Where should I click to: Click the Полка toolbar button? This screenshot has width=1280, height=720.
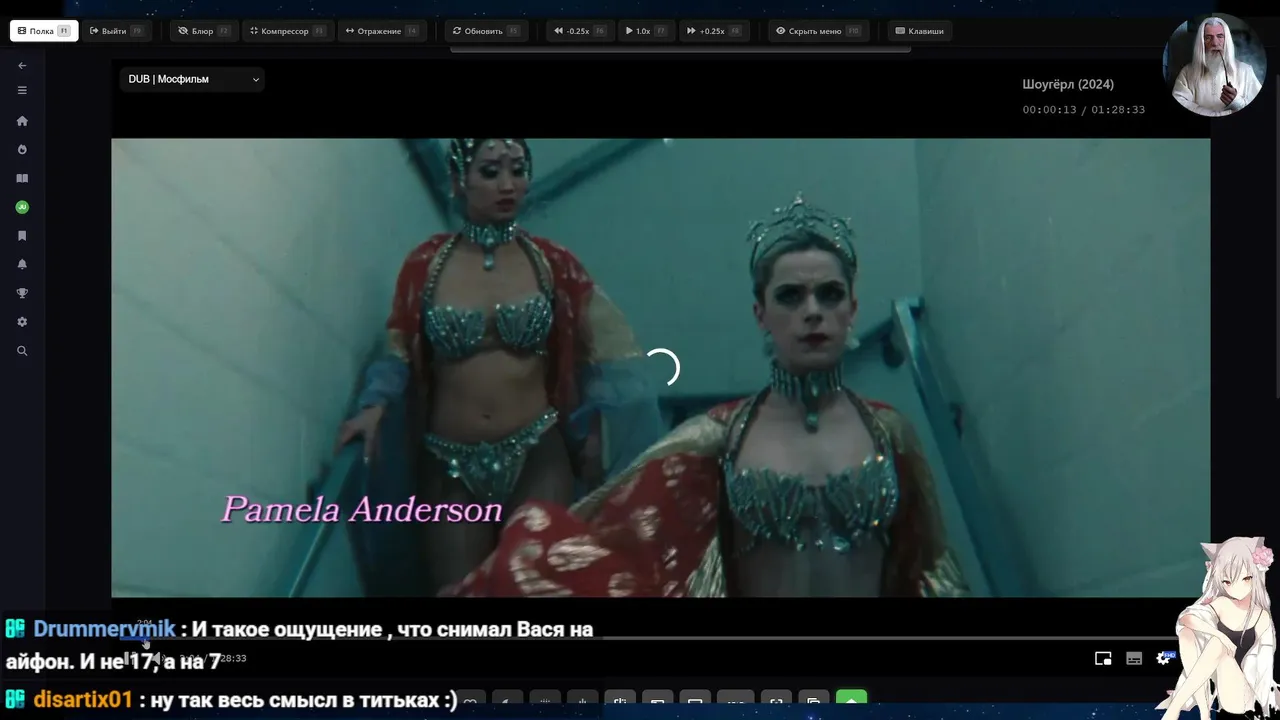44,31
